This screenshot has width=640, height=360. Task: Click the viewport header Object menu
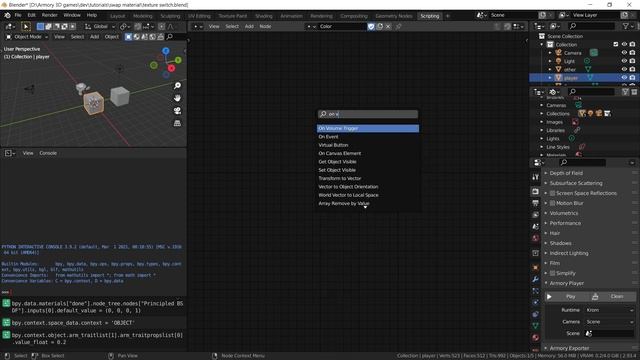pos(111,37)
